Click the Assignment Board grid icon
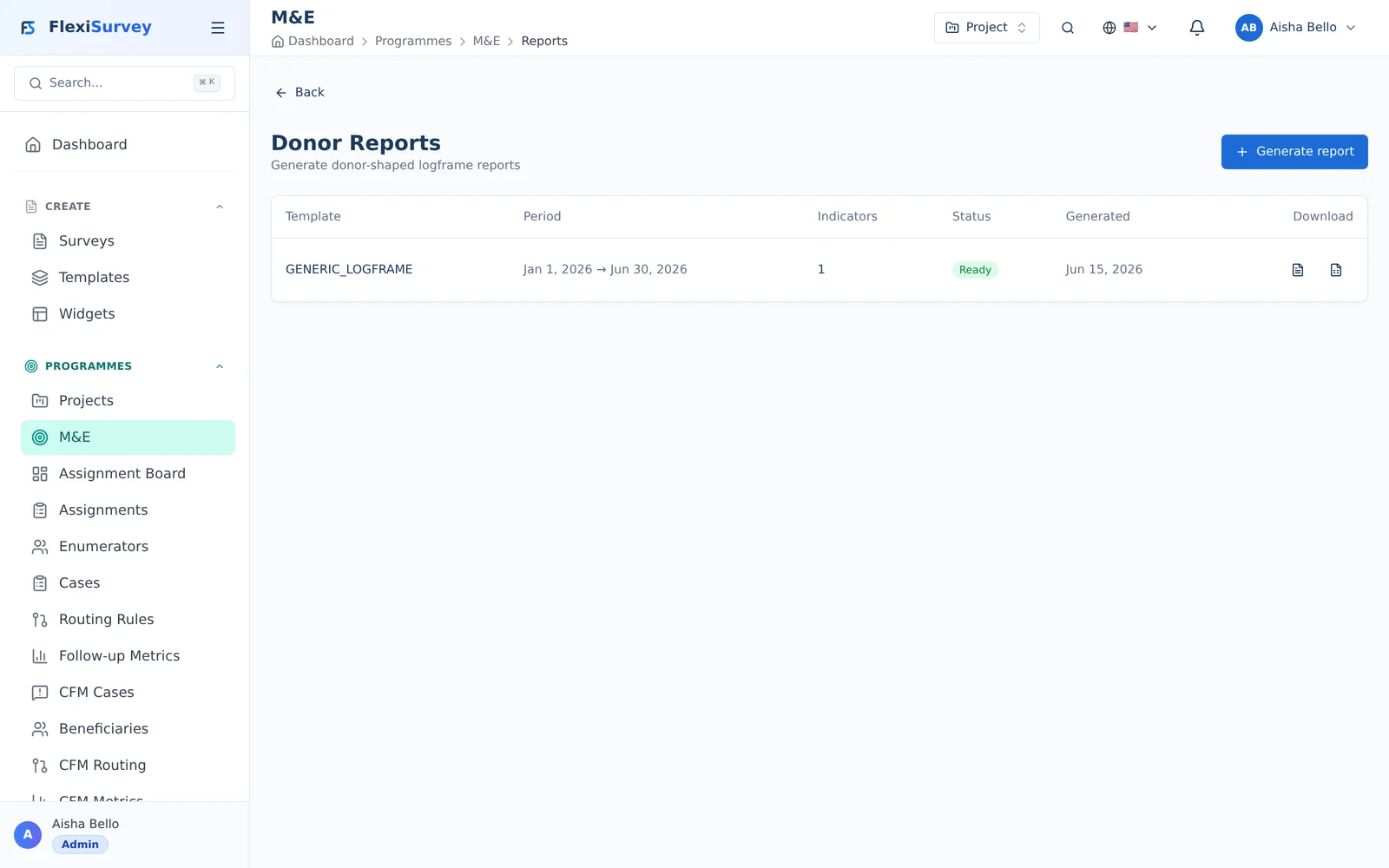This screenshot has width=1389, height=868. [x=40, y=474]
